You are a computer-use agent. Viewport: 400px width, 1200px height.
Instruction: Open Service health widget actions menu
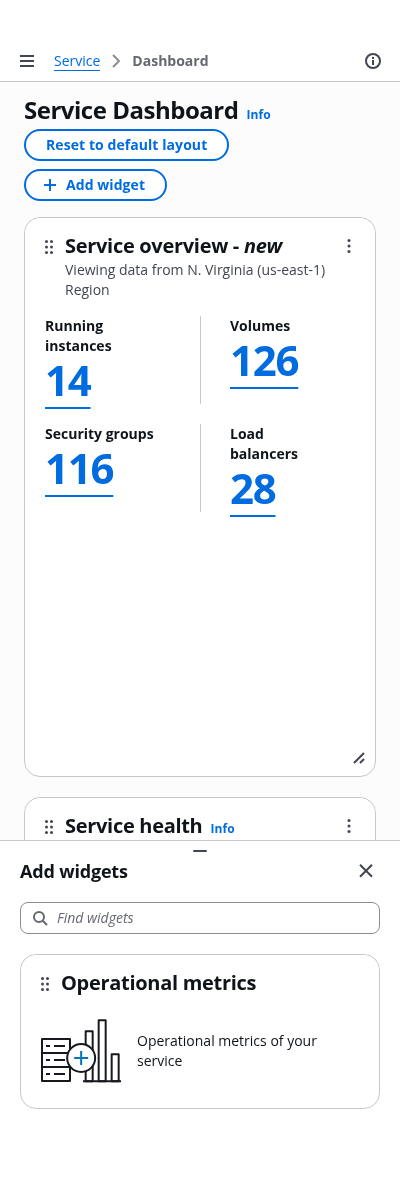tap(349, 826)
